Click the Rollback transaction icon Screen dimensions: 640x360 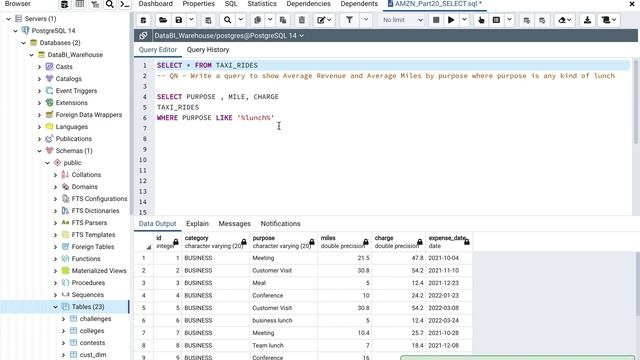pos(542,20)
